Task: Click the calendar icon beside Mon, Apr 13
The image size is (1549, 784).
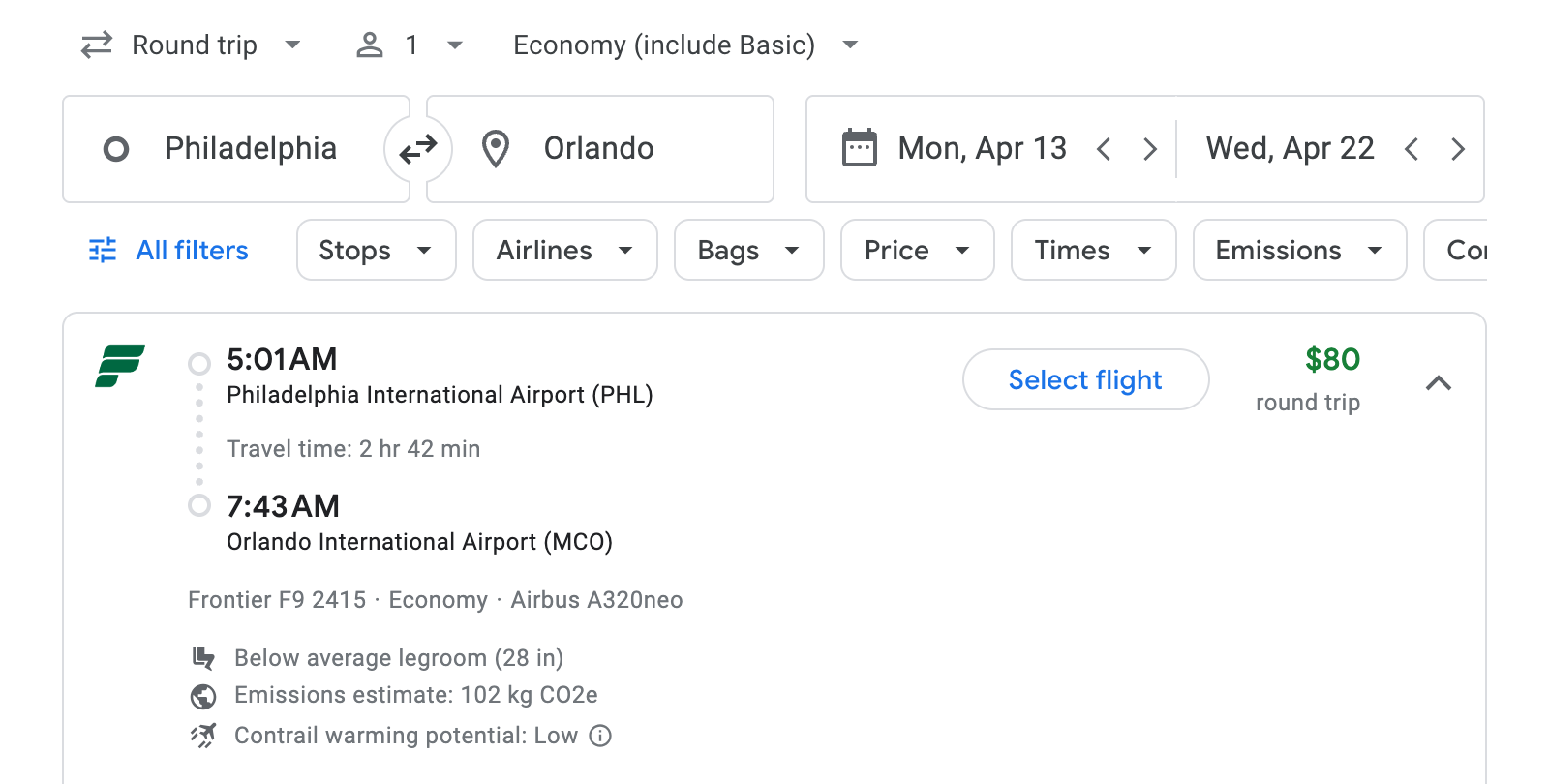Action: (x=860, y=147)
